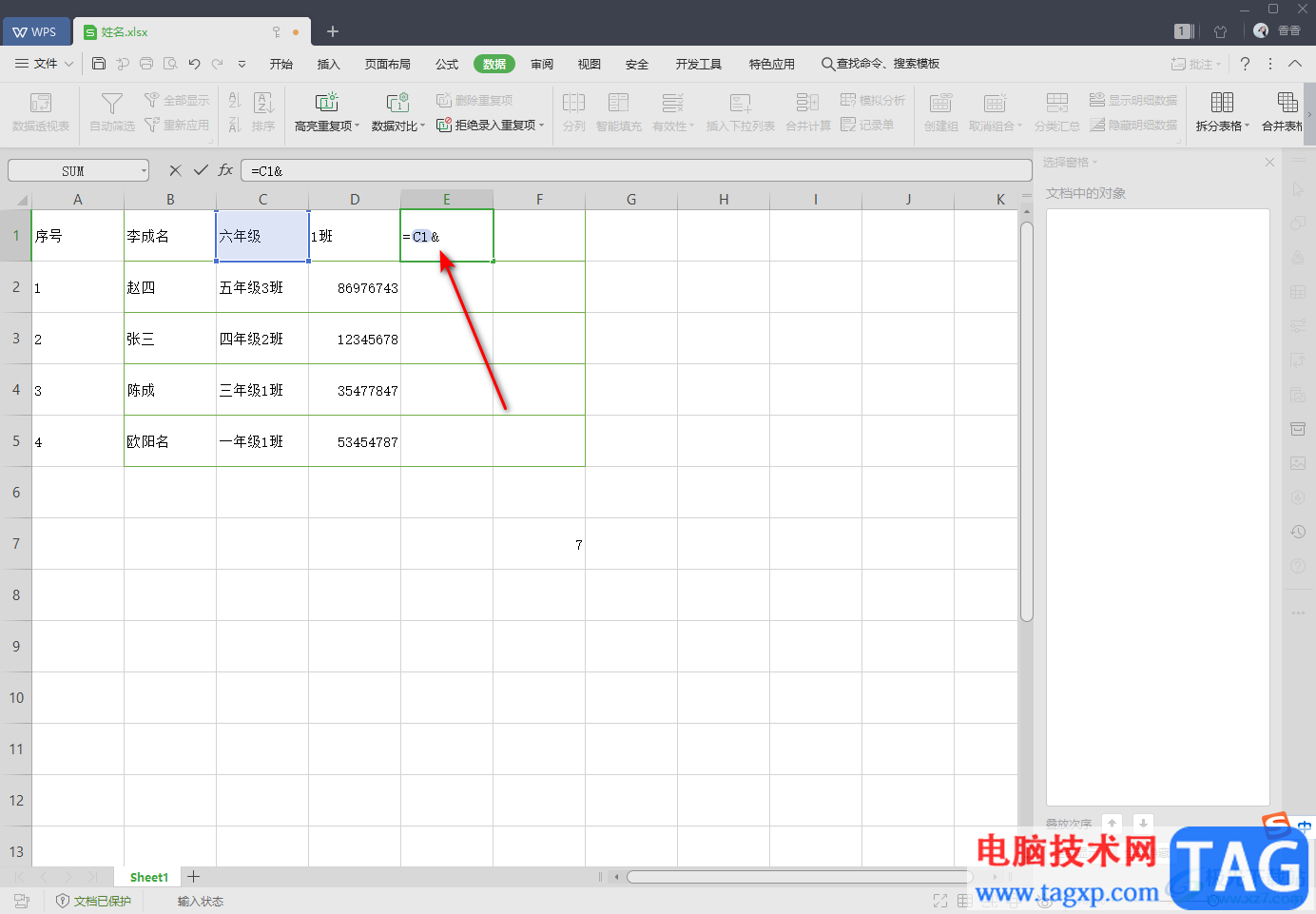This screenshot has height=914, width=1316.
Task: Click the Print icon in quick toolbar
Action: (x=146, y=64)
